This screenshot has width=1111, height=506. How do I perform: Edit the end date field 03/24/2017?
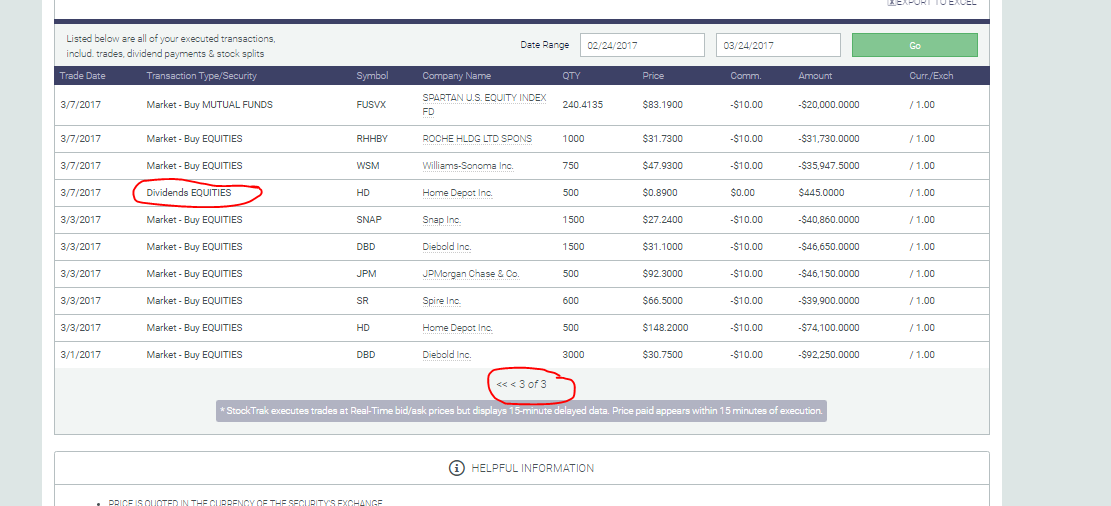[778, 45]
